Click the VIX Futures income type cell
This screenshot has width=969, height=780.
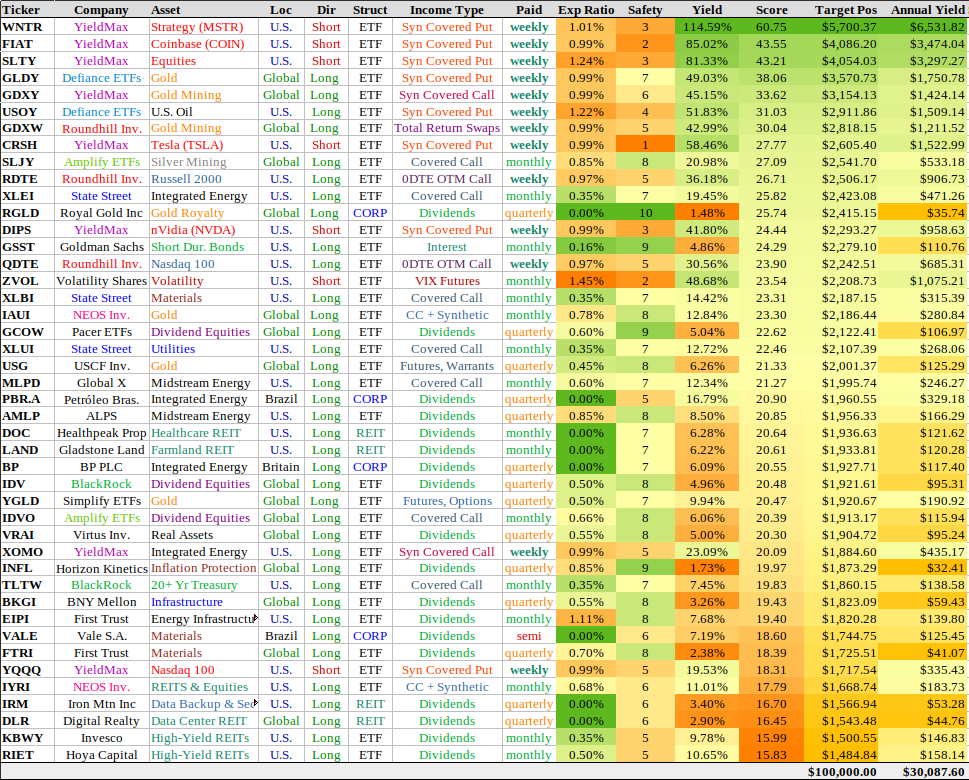point(447,281)
